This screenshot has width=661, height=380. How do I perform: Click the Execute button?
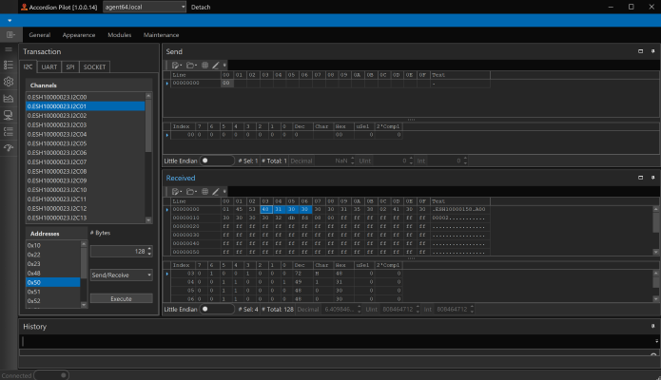click(x=121, y=299)
